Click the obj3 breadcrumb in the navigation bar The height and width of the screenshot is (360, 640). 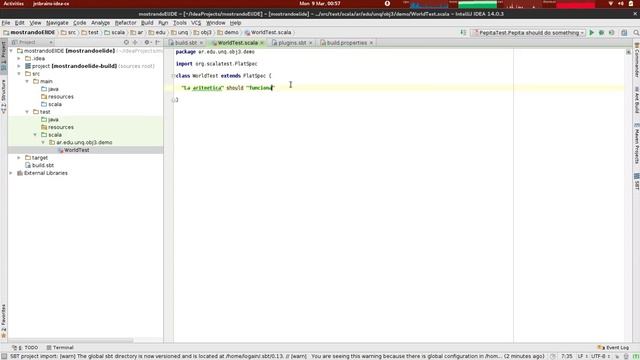coord(202,32)
